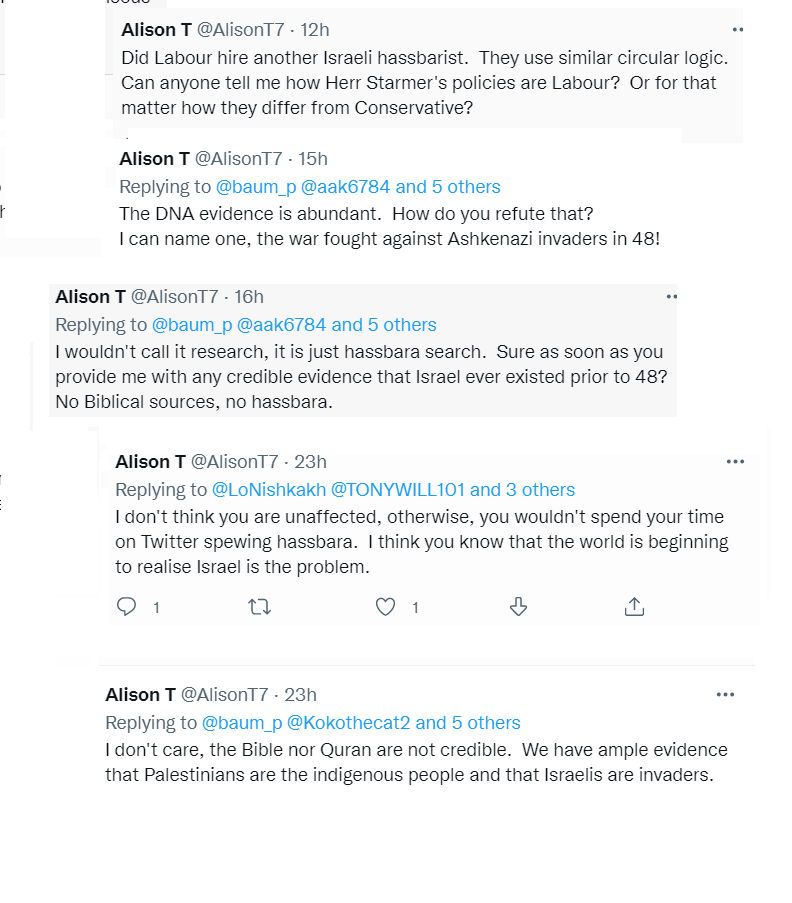Click @aak6784 in the 15h tweet
The height and width of the screenshot is (903, 792).
[x=345, y=187]
